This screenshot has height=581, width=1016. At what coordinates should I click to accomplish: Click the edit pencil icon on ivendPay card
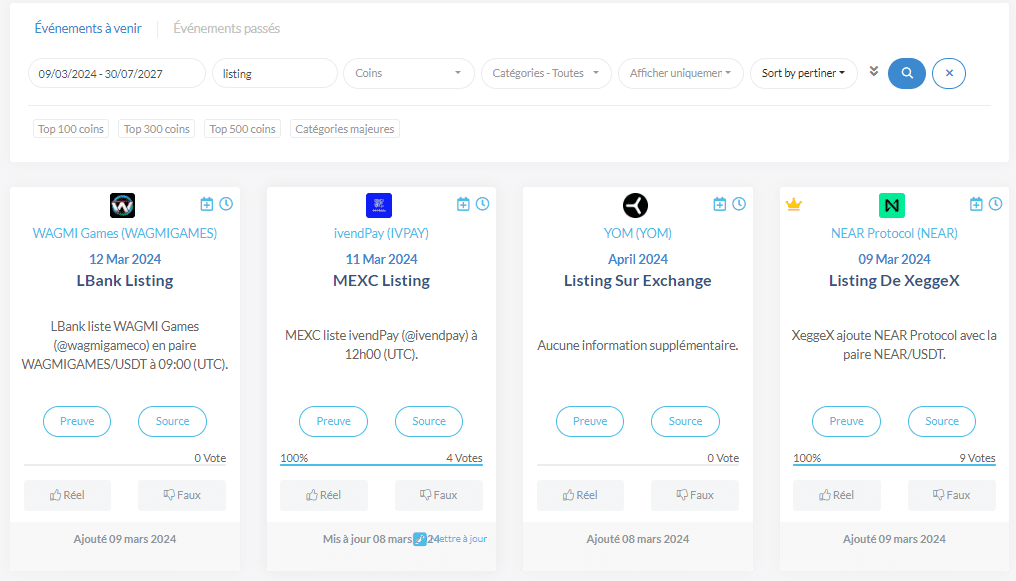coord(420,539)
